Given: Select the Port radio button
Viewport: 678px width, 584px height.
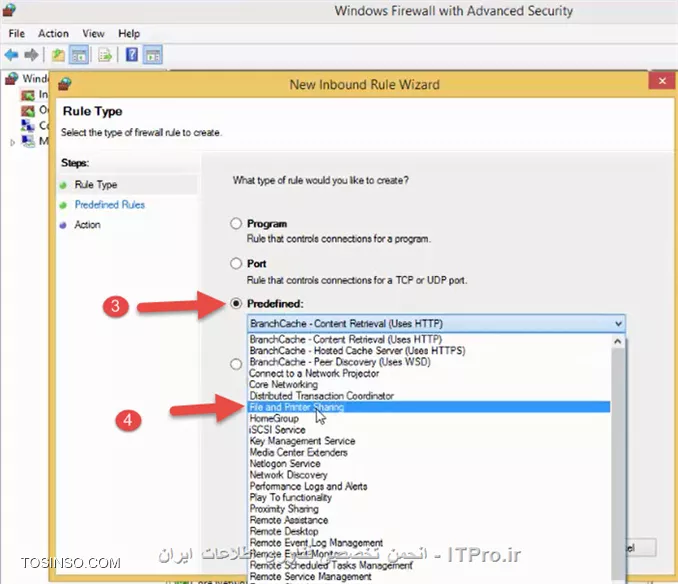Looking at the screenshot, I should tap(236, 263).
